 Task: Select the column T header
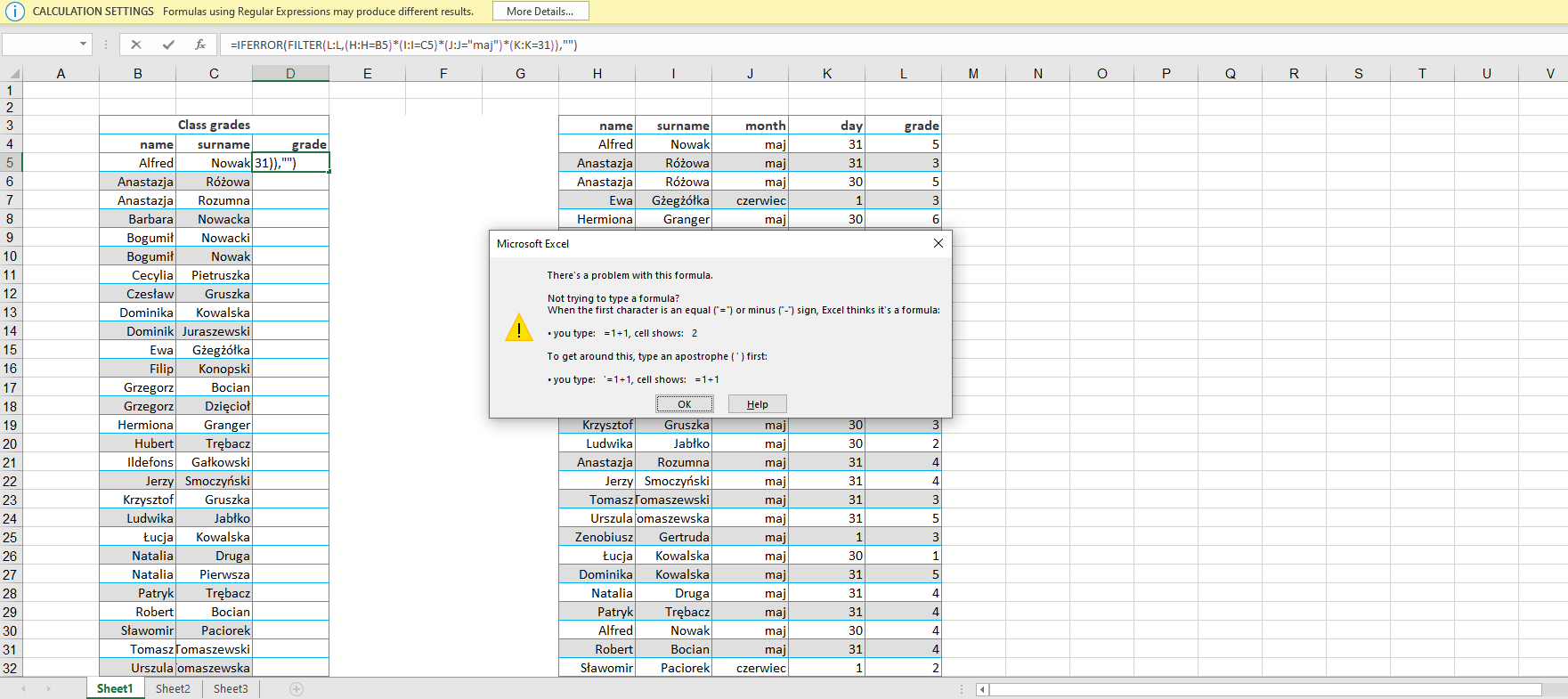(1422, 74)
